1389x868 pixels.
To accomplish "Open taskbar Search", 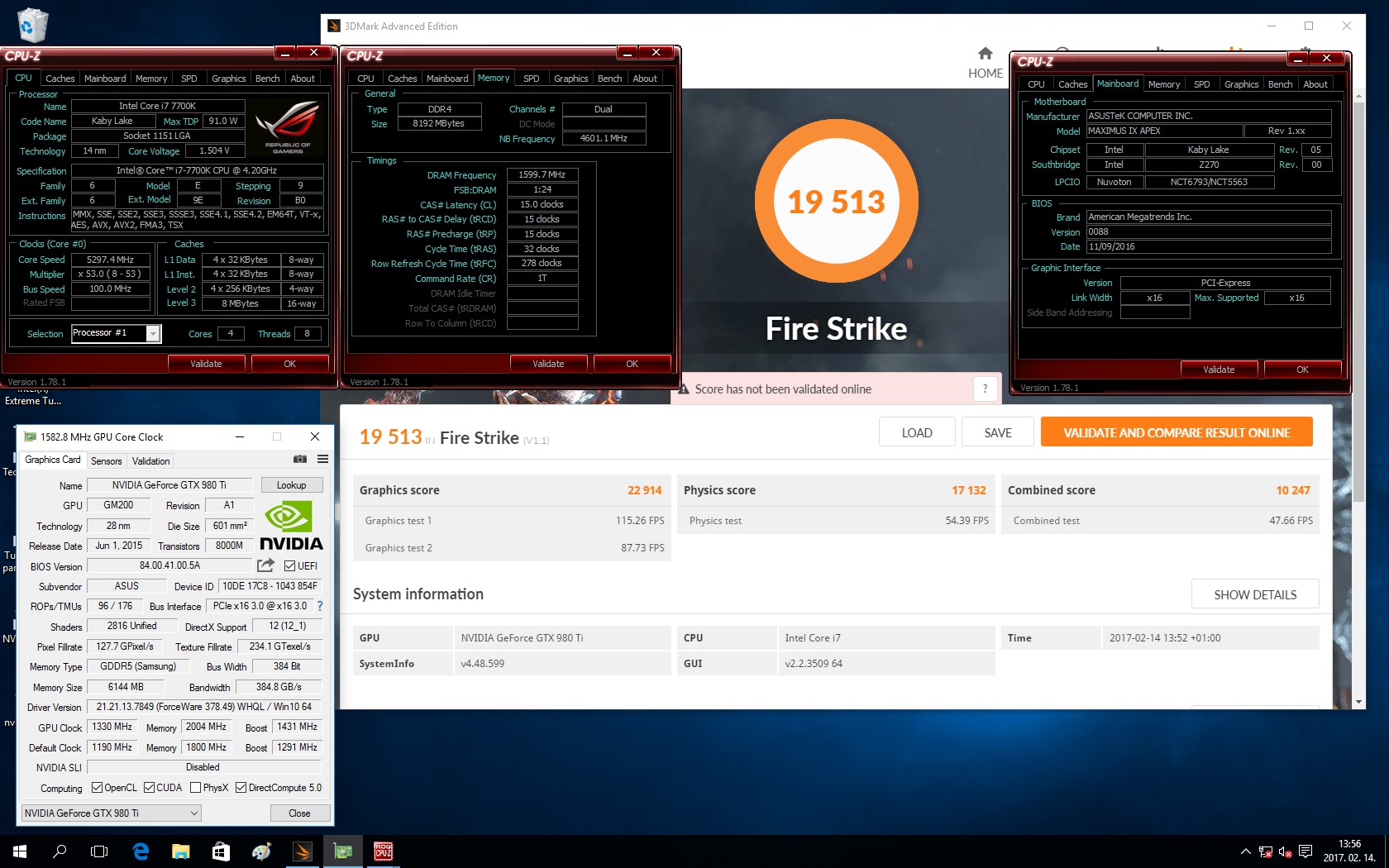I will coord(60,851).
